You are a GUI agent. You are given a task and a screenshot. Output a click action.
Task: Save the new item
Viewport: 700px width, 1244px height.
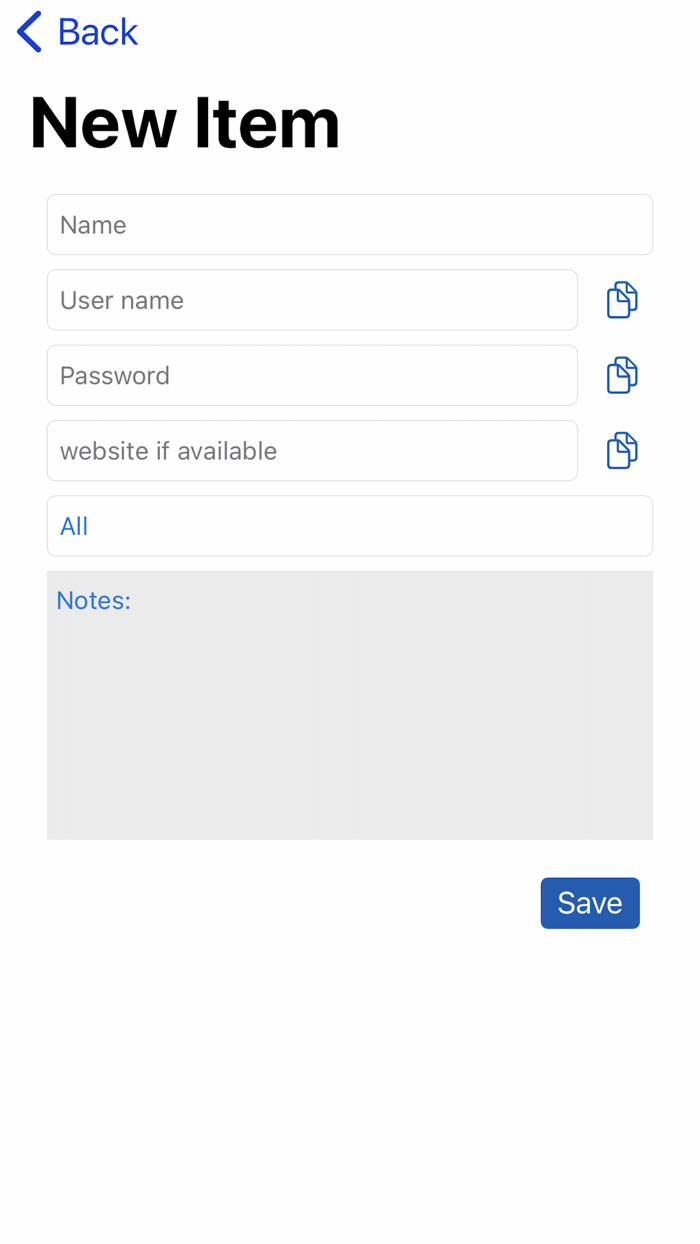coord(590,902)
